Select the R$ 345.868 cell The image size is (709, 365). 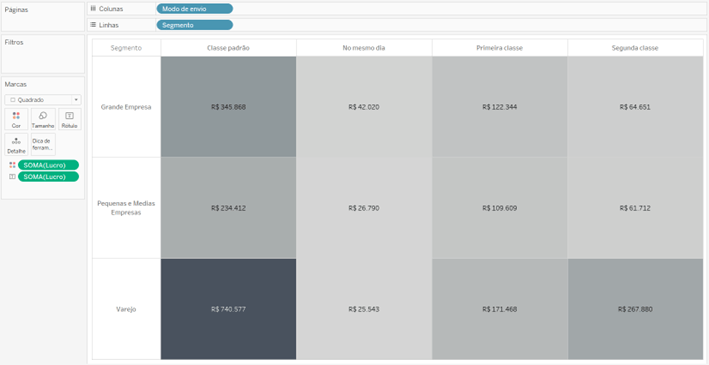pyautogui.click(x=228, y=107)
